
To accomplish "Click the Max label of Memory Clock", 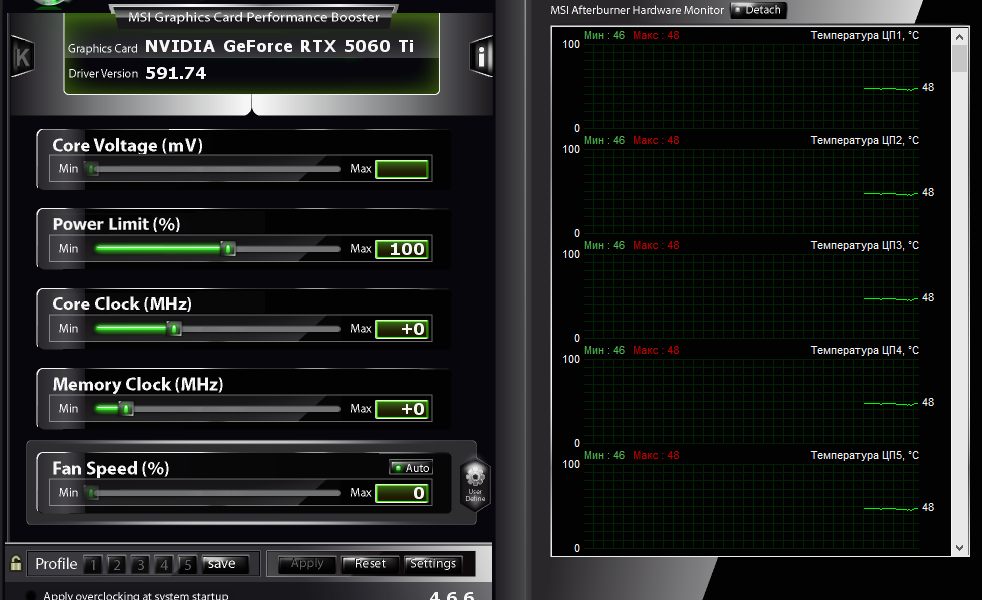I will [361, 409].
